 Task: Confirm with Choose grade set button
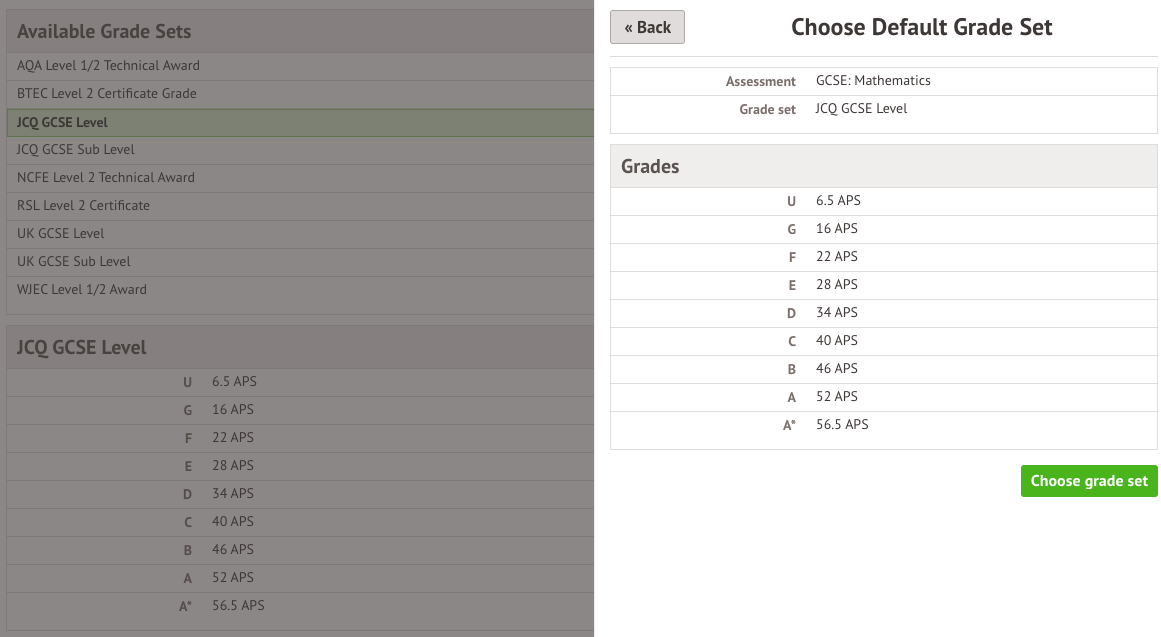click(1088, 481)
